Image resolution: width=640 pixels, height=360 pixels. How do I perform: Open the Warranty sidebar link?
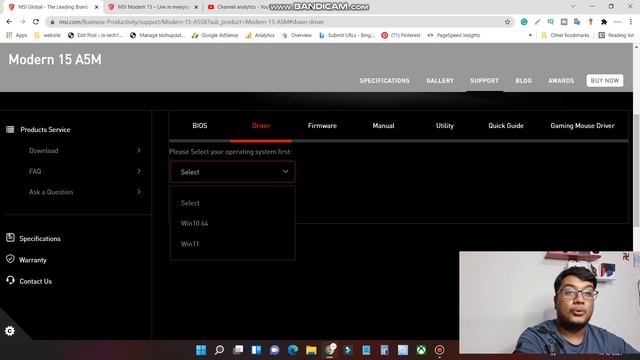[x=33, y=260]
